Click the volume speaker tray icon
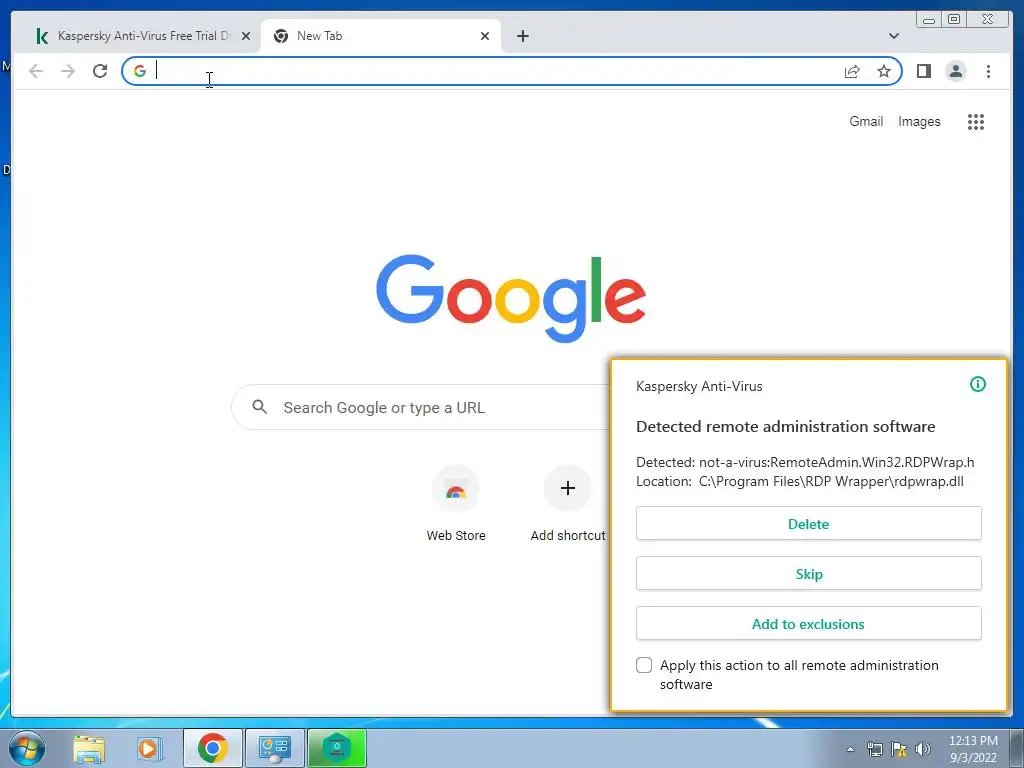The image size is (1024, 768). click(x=923, y=749)
